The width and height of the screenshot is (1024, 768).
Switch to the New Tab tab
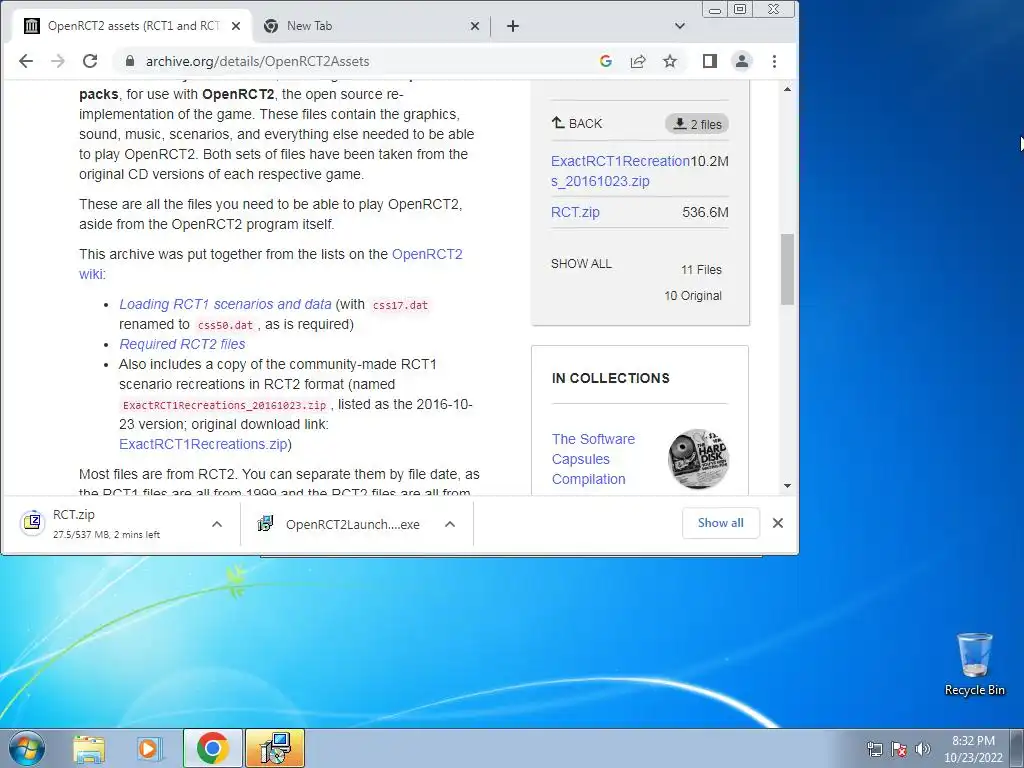coord(371,26)
